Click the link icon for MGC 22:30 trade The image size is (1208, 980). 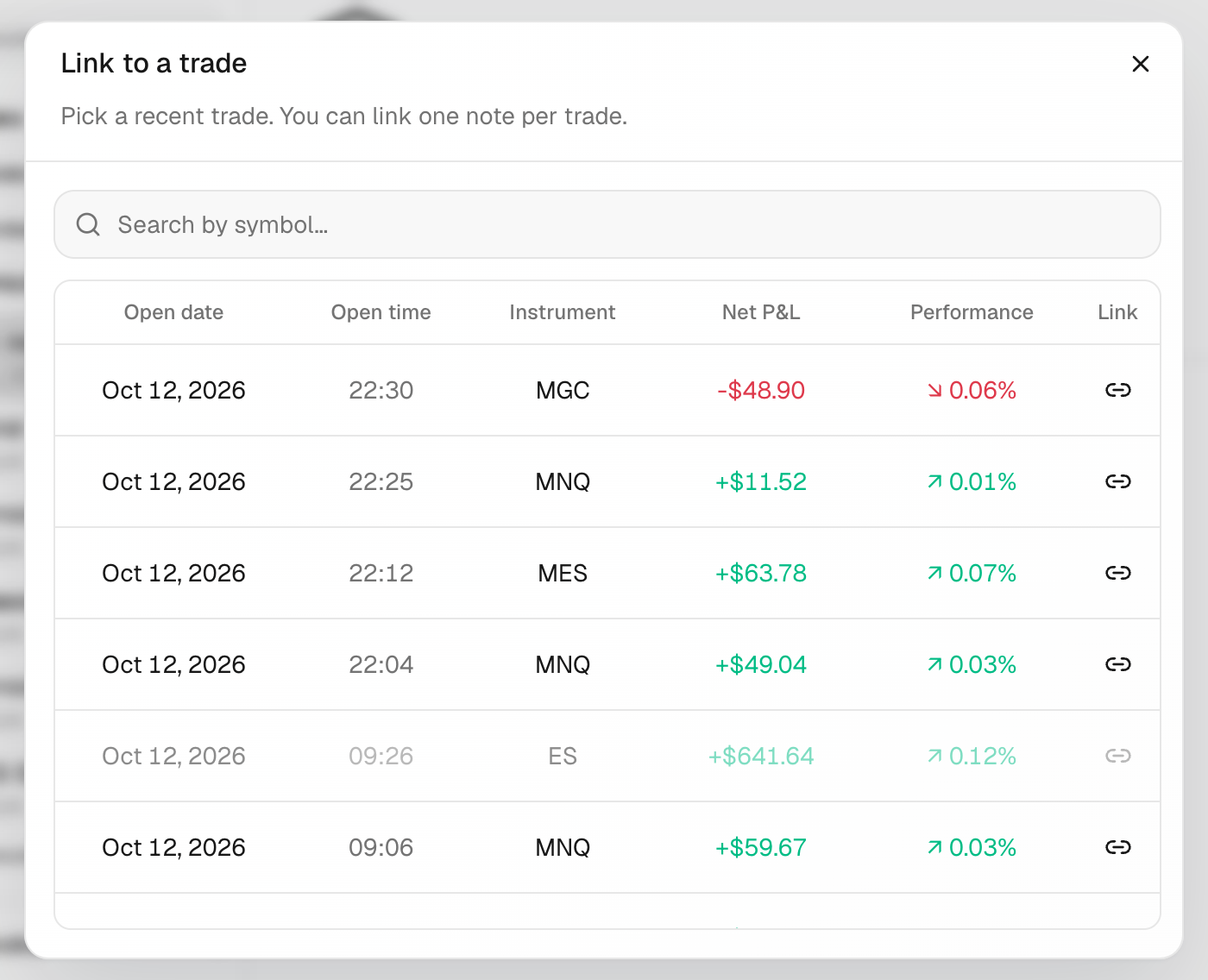point(1117,390)
